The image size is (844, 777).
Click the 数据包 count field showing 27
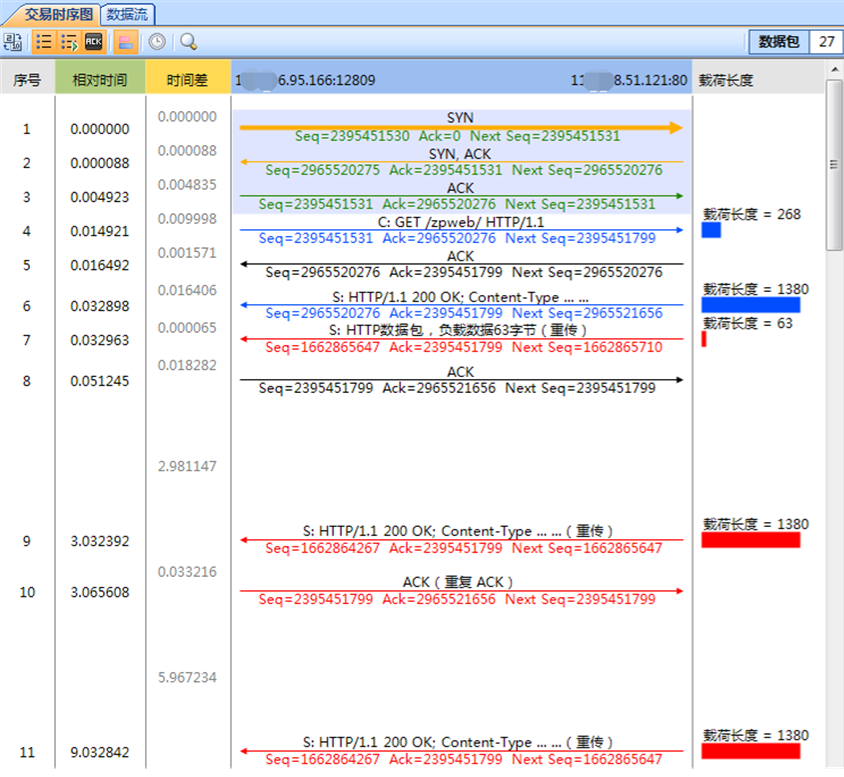coord(826,43)
